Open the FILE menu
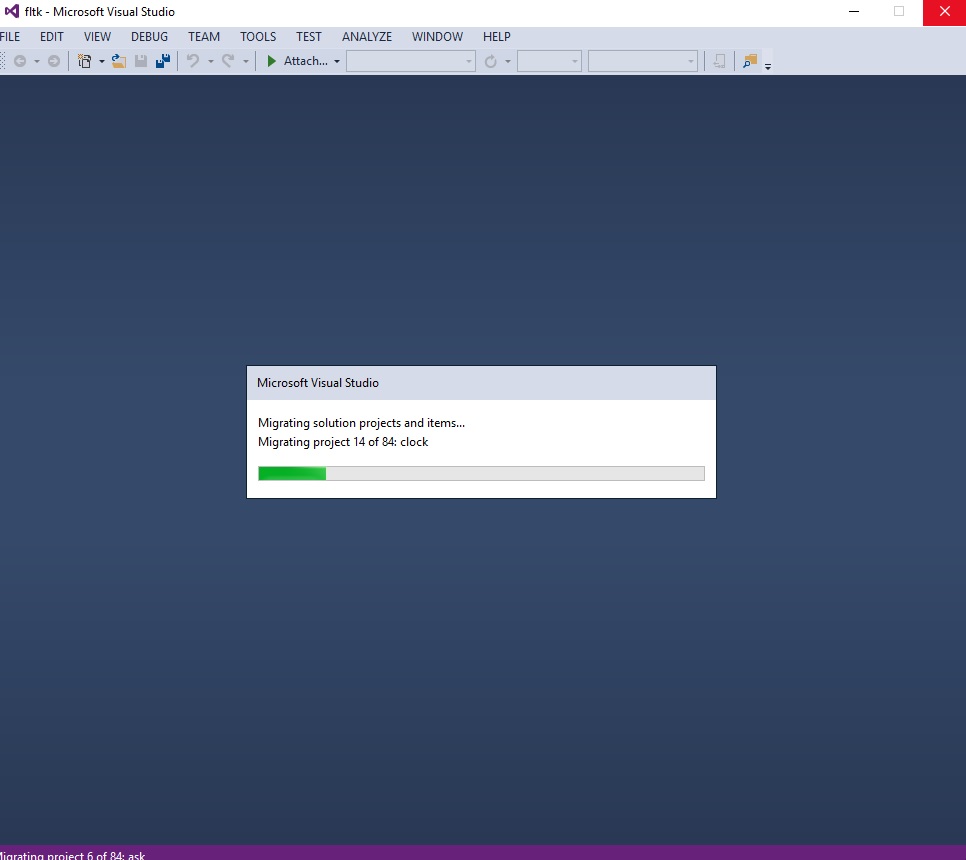Image resolution: width=966 pixels, height=860 pixels. [x=10, y=36]
